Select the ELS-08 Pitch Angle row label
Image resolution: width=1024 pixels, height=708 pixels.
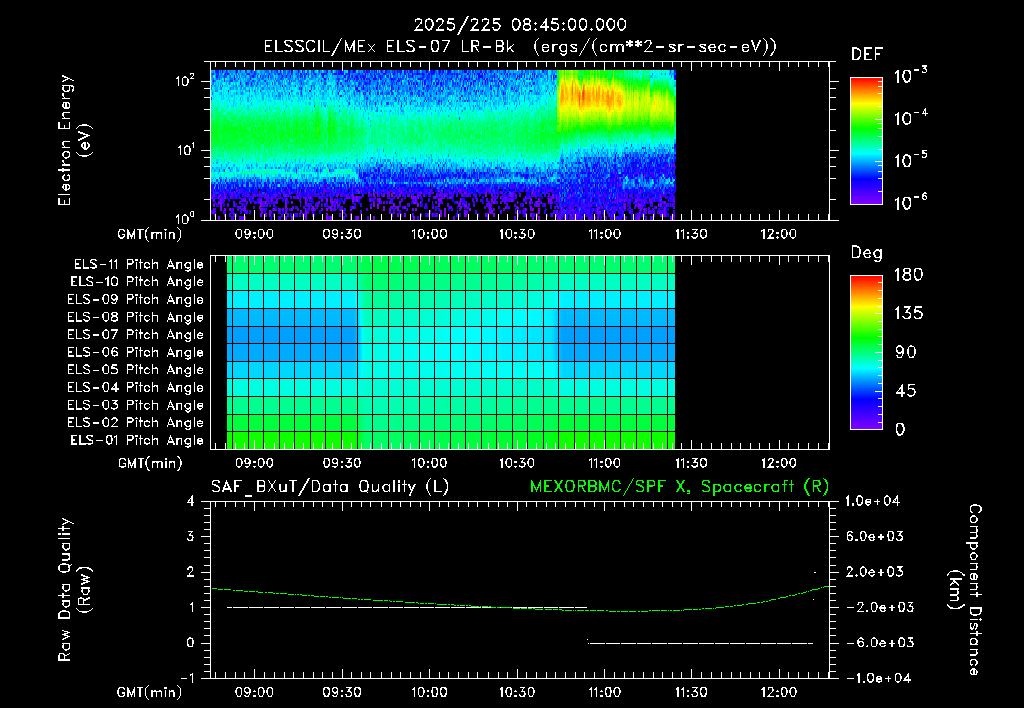[135, 317]
